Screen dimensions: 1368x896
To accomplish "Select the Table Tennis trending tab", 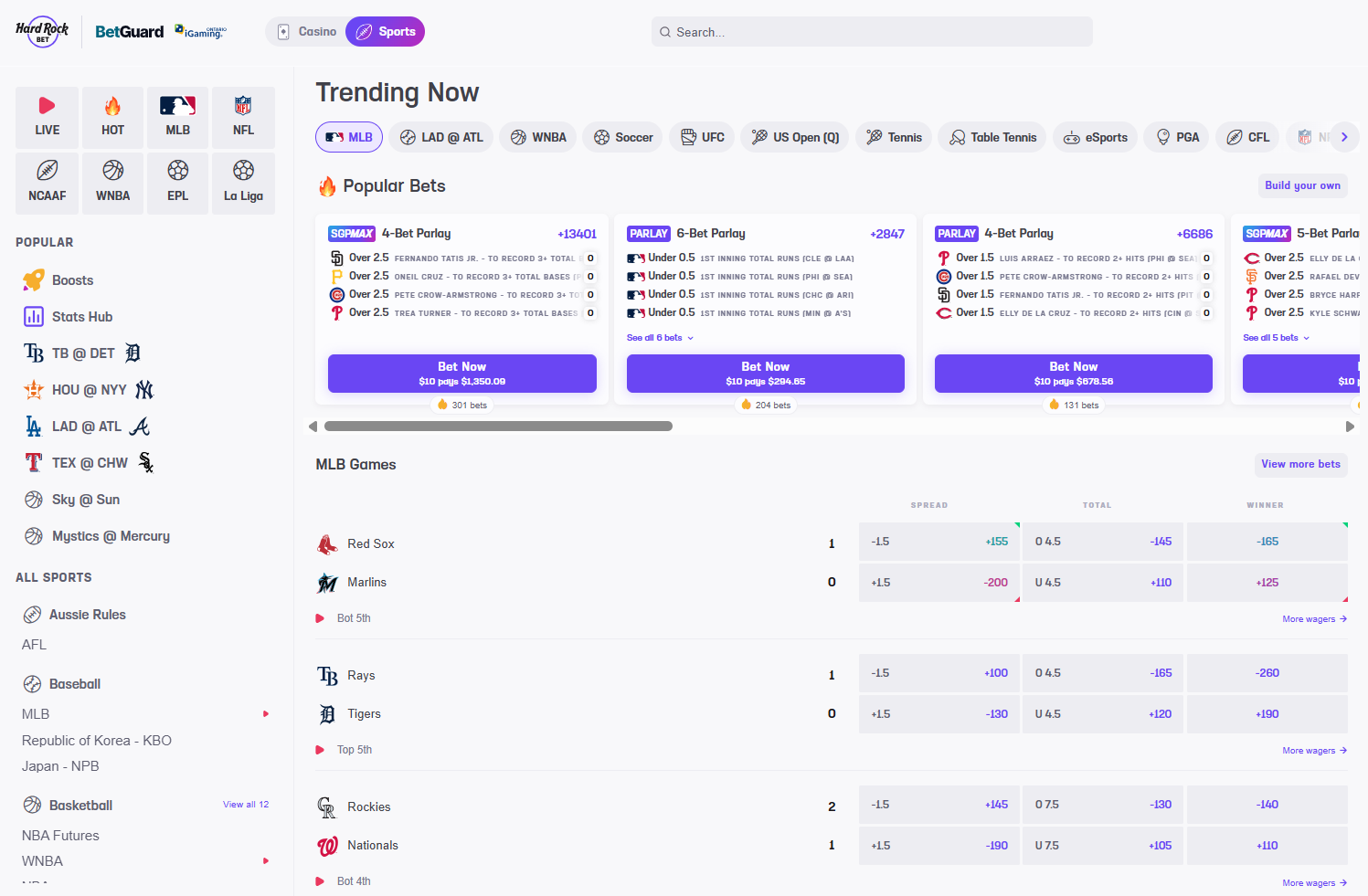I will pyautogui.click(x=992, y=137).
